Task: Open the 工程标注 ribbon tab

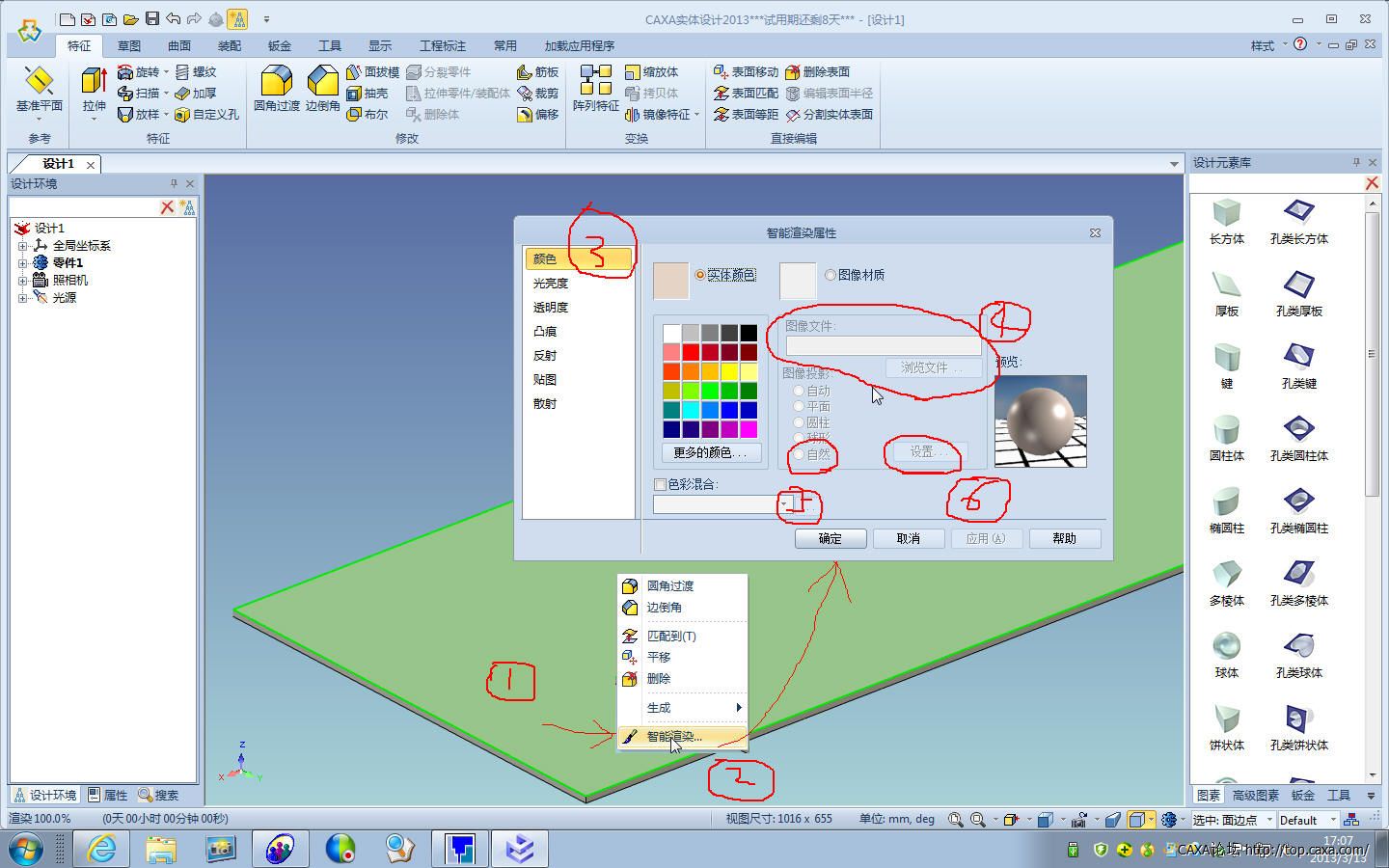Action: click(443, 45)
